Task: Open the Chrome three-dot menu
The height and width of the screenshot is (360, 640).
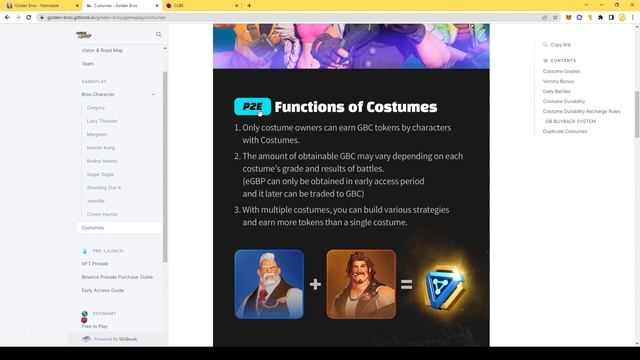Action: coord(633,18)
